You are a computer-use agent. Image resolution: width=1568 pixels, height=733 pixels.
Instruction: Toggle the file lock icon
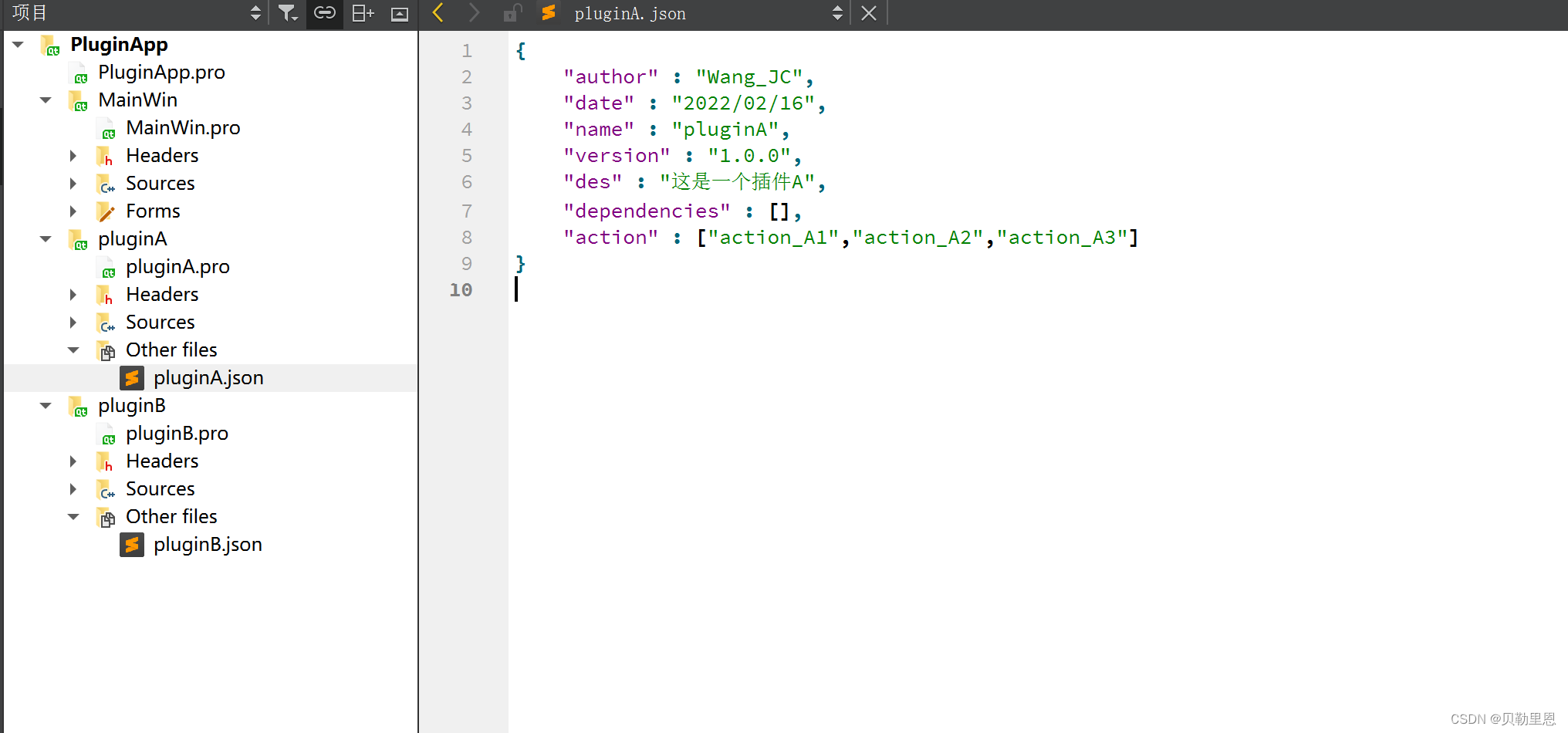[512, 13]
